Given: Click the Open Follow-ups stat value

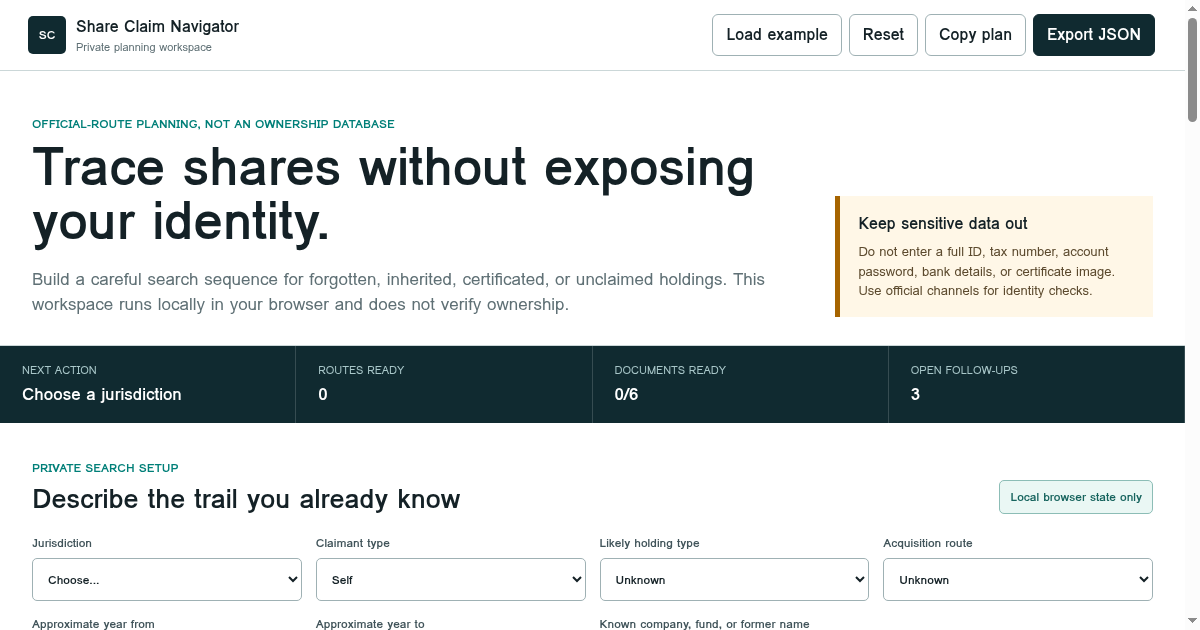Looking at the screenshot, I should [915, 395].
